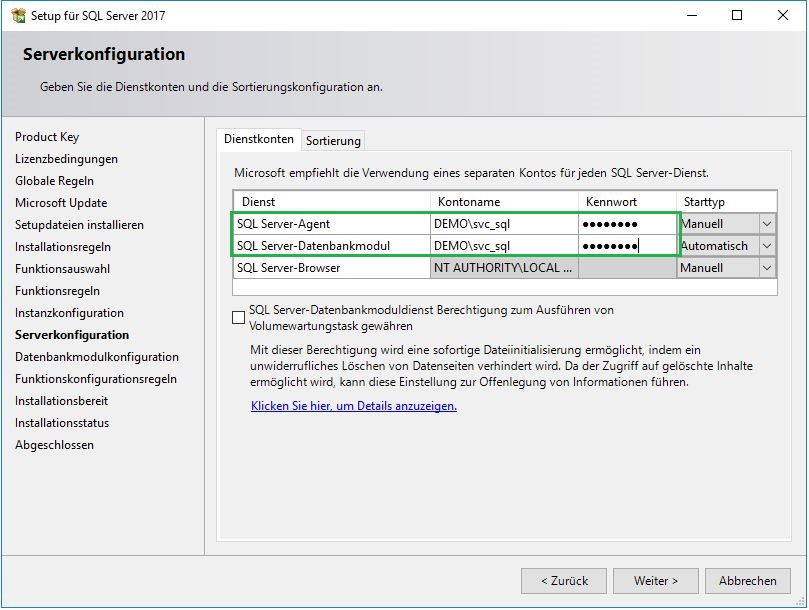Select 'Product Key' in the left navigation list
This screenshot has height=610, width=809.
pyautogui.click(x=46, y=137)
